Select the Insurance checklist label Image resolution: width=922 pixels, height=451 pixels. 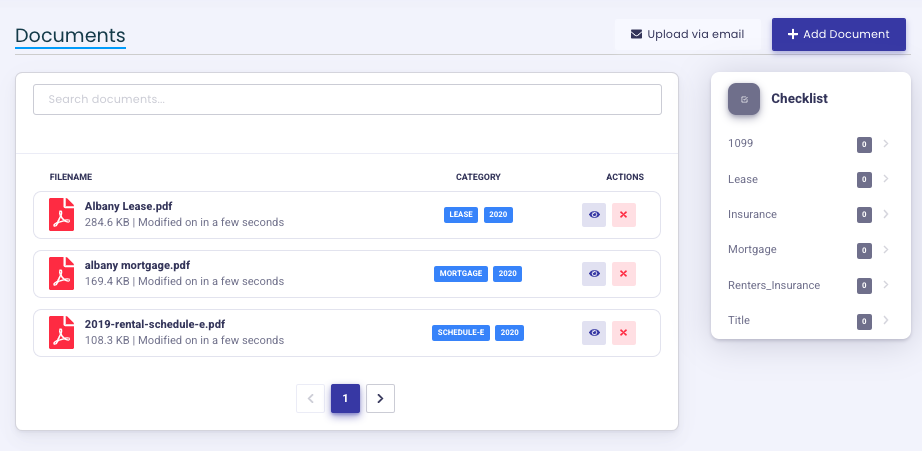(x=752, y=214)
